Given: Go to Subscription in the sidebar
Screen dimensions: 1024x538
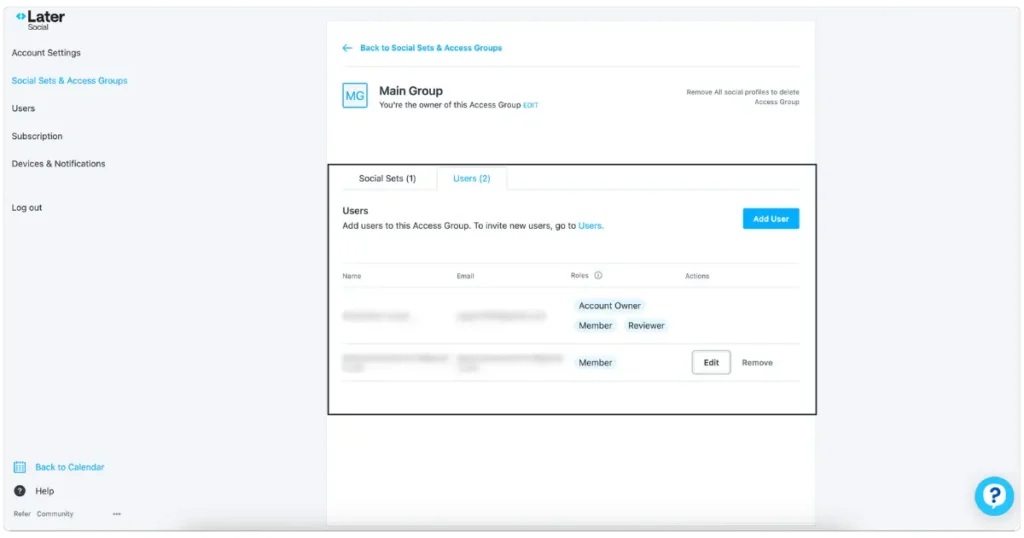Looking at the screenshot, I should pyautogui.click(x=37, y=136).
